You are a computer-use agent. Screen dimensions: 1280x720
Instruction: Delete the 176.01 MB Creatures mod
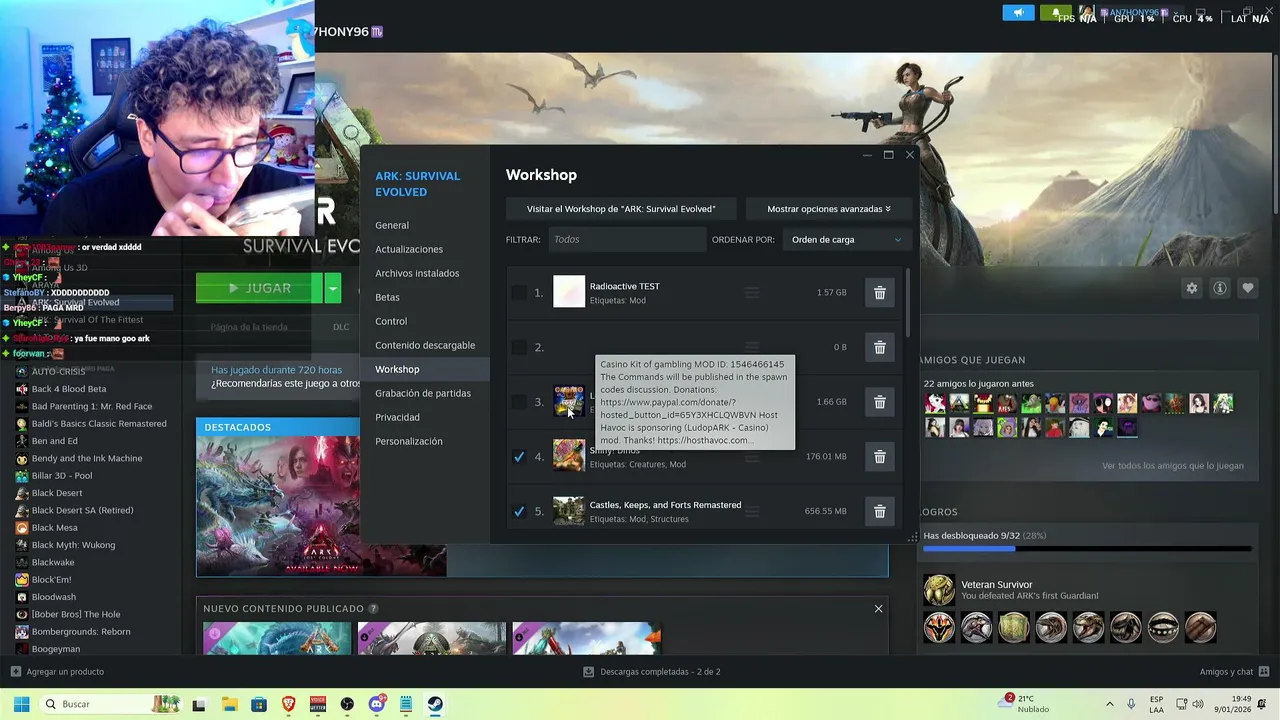point(880,457)
